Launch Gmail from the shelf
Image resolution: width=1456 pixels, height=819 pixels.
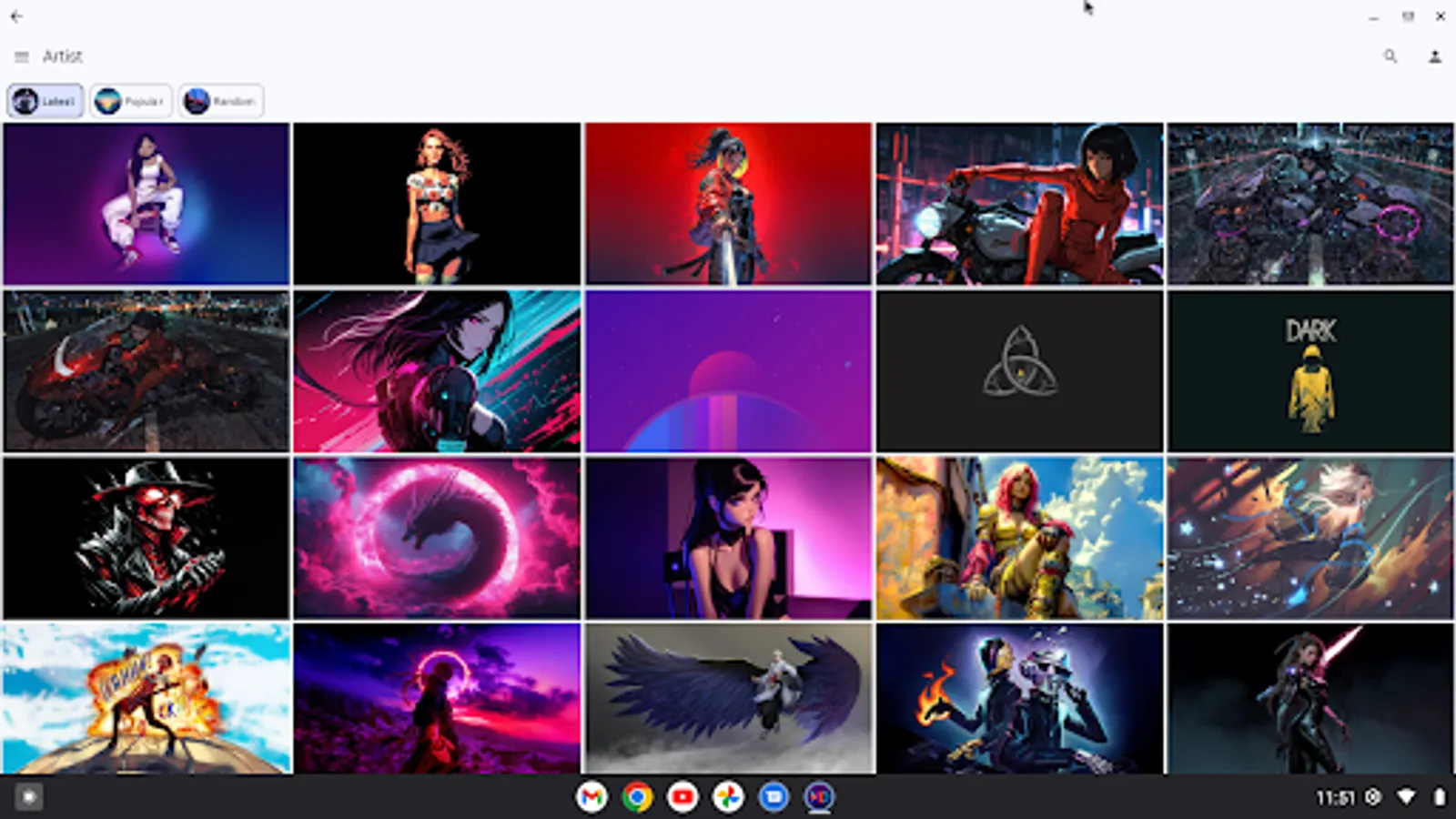591,797
